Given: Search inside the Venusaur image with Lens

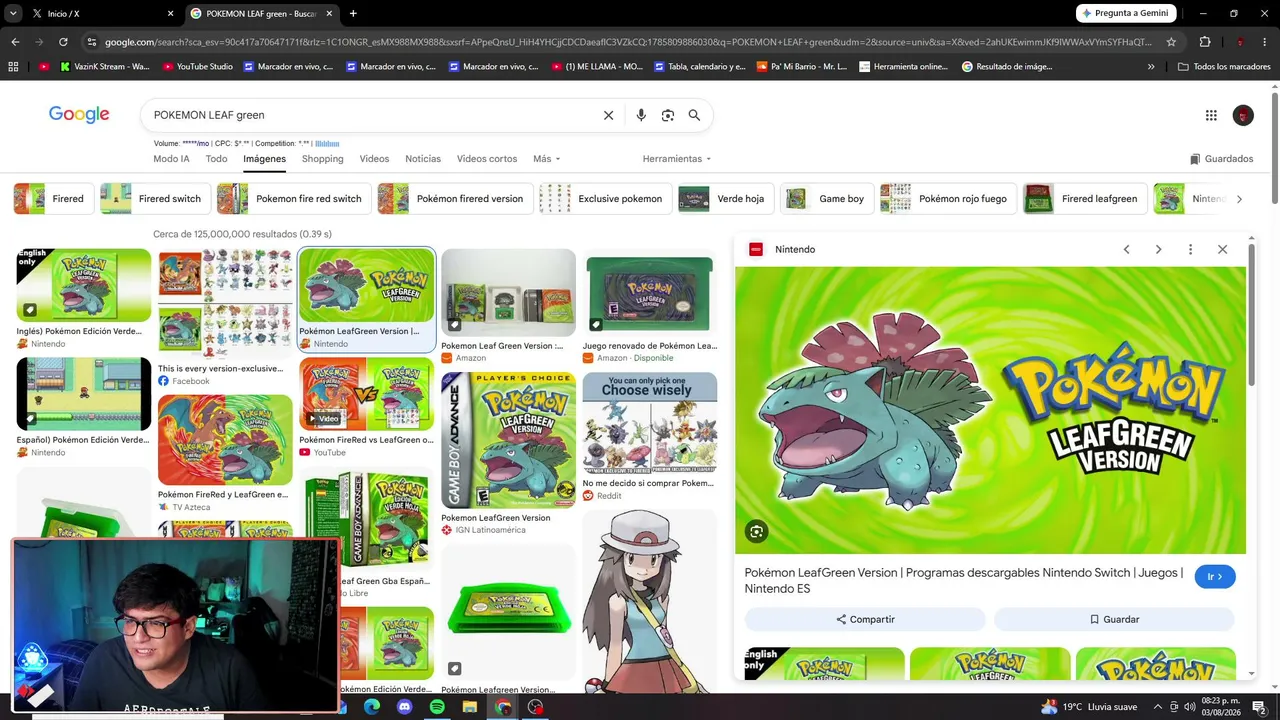Looking at the screenshot, I should point(757,532).
